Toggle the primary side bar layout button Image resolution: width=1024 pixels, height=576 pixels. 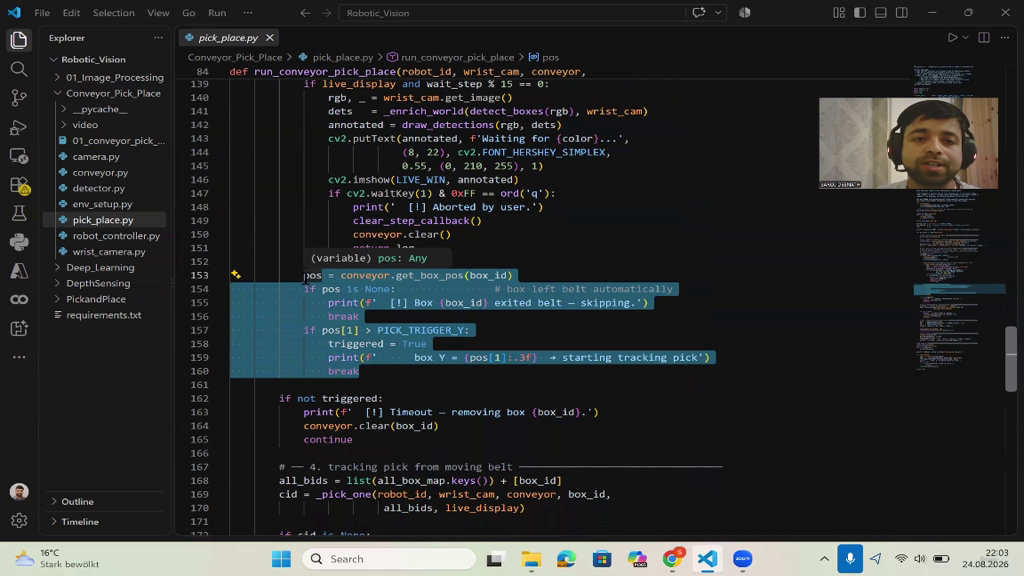coord(859,13)
